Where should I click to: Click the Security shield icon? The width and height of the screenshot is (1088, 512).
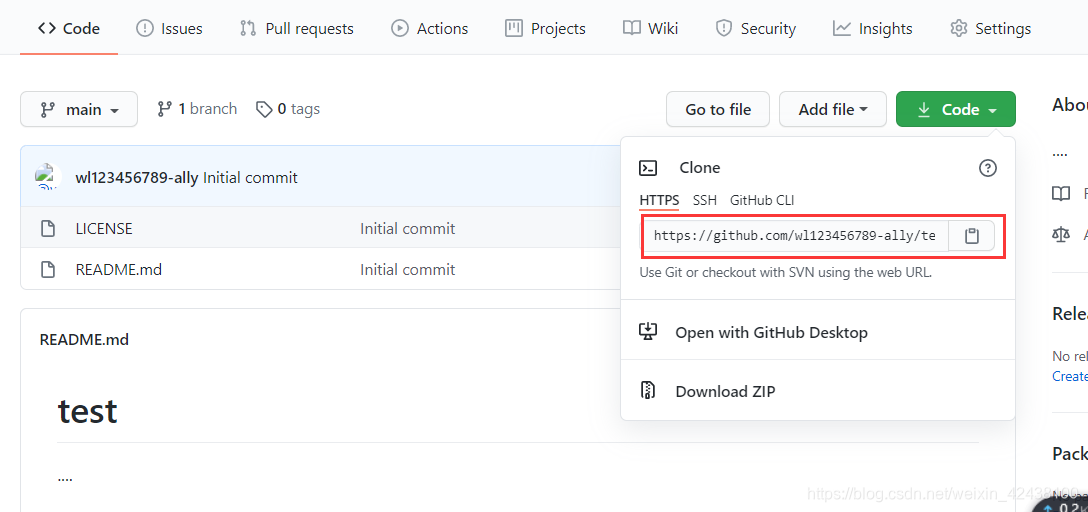click(x=724, y=28)
